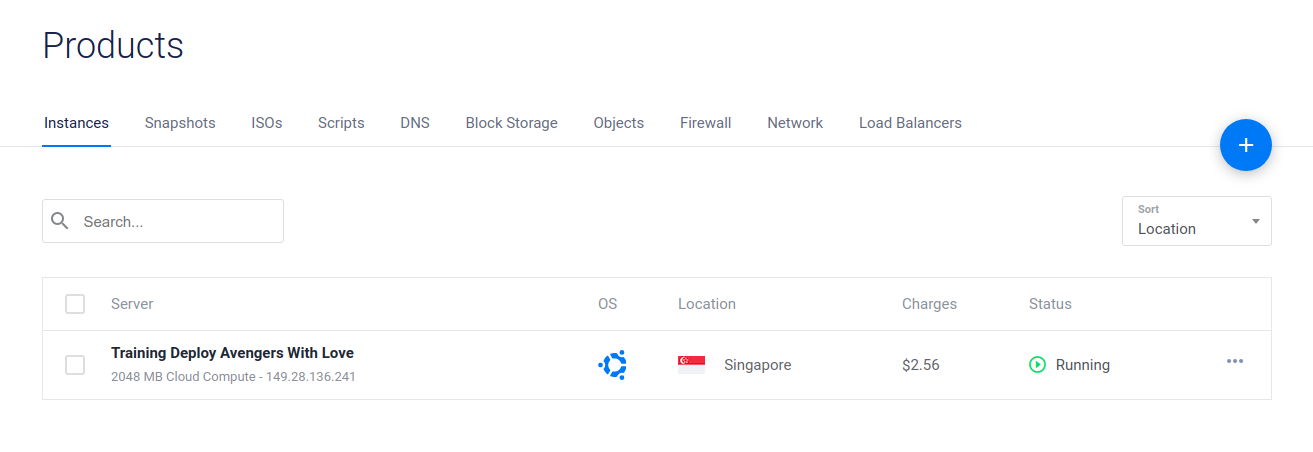The height and width of the screenshot is (452, 1313).
Task: Click the green Running status icon
Action: pos(1037,365)
